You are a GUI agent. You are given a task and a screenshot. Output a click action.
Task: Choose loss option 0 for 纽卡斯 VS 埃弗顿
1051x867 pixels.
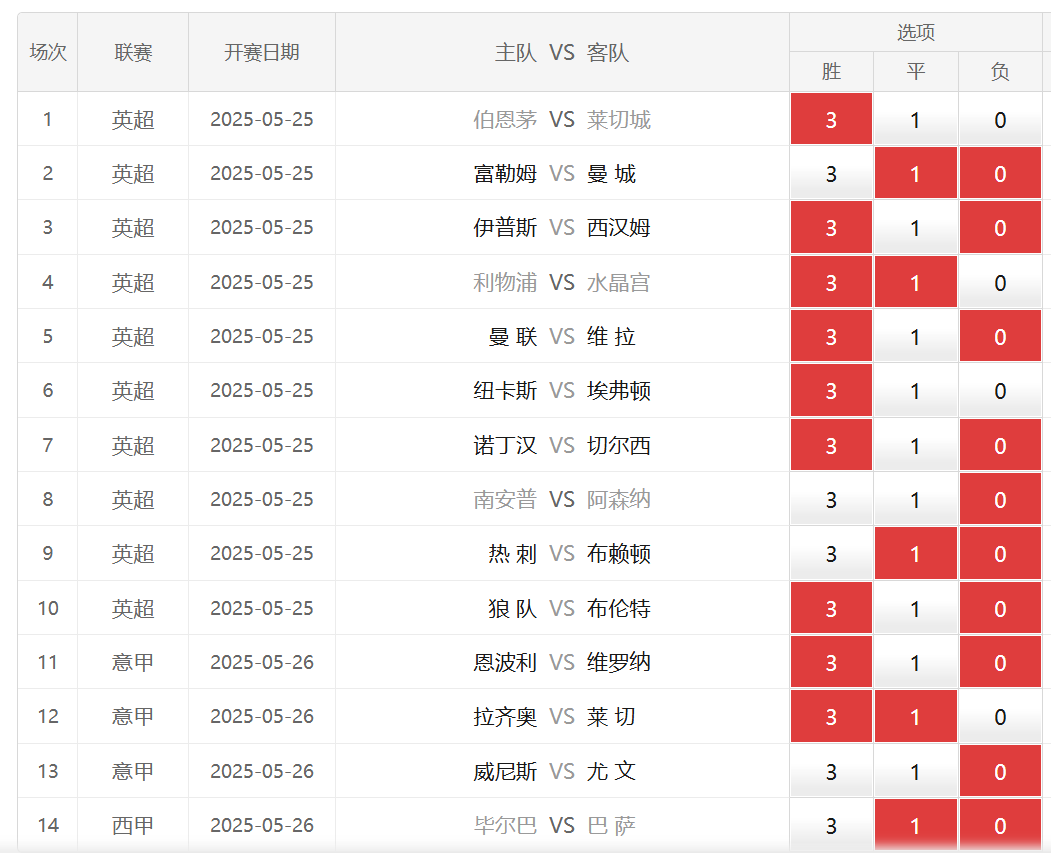tap(1000, 391)
